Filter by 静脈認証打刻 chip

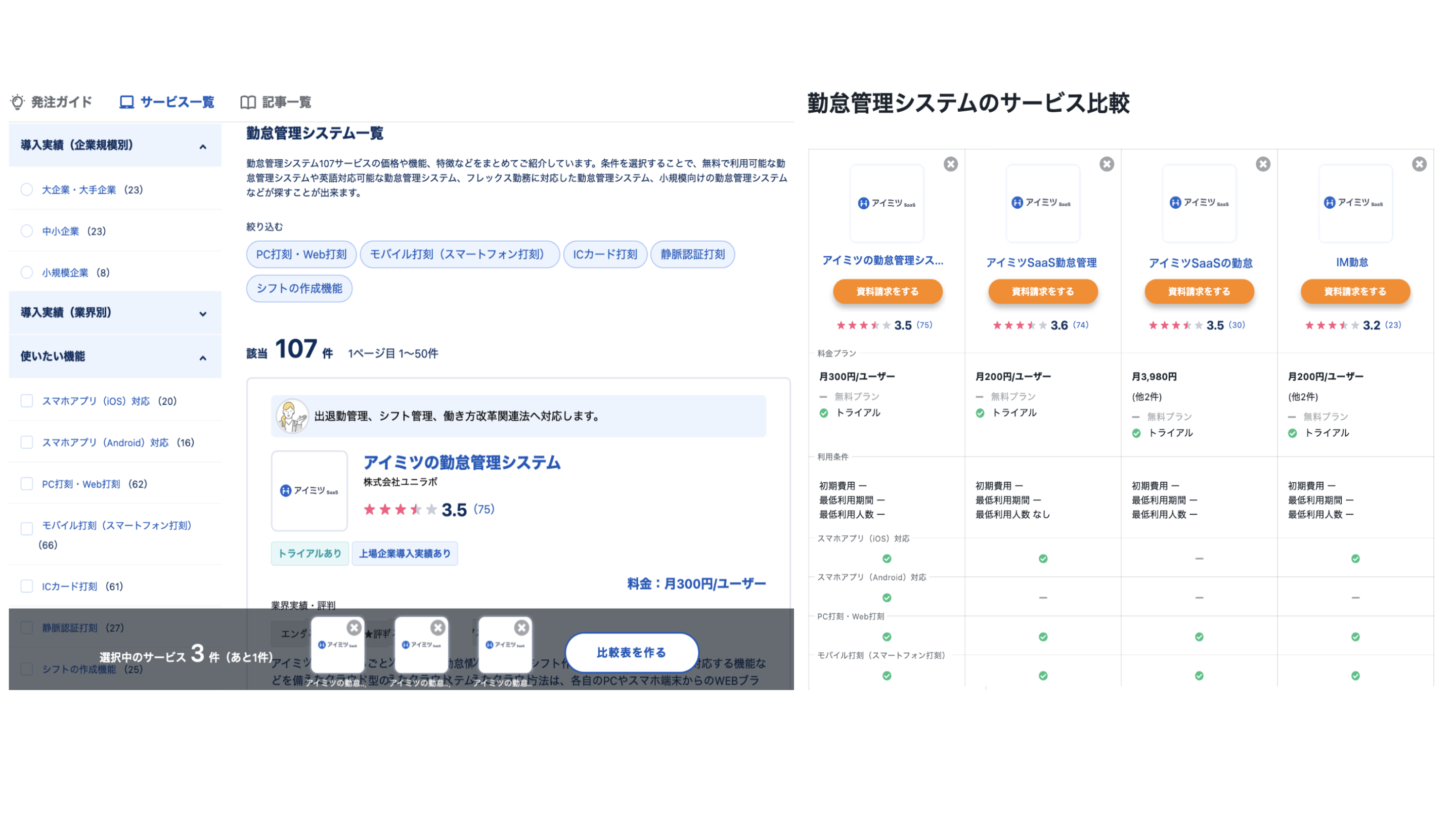point(692,254)
